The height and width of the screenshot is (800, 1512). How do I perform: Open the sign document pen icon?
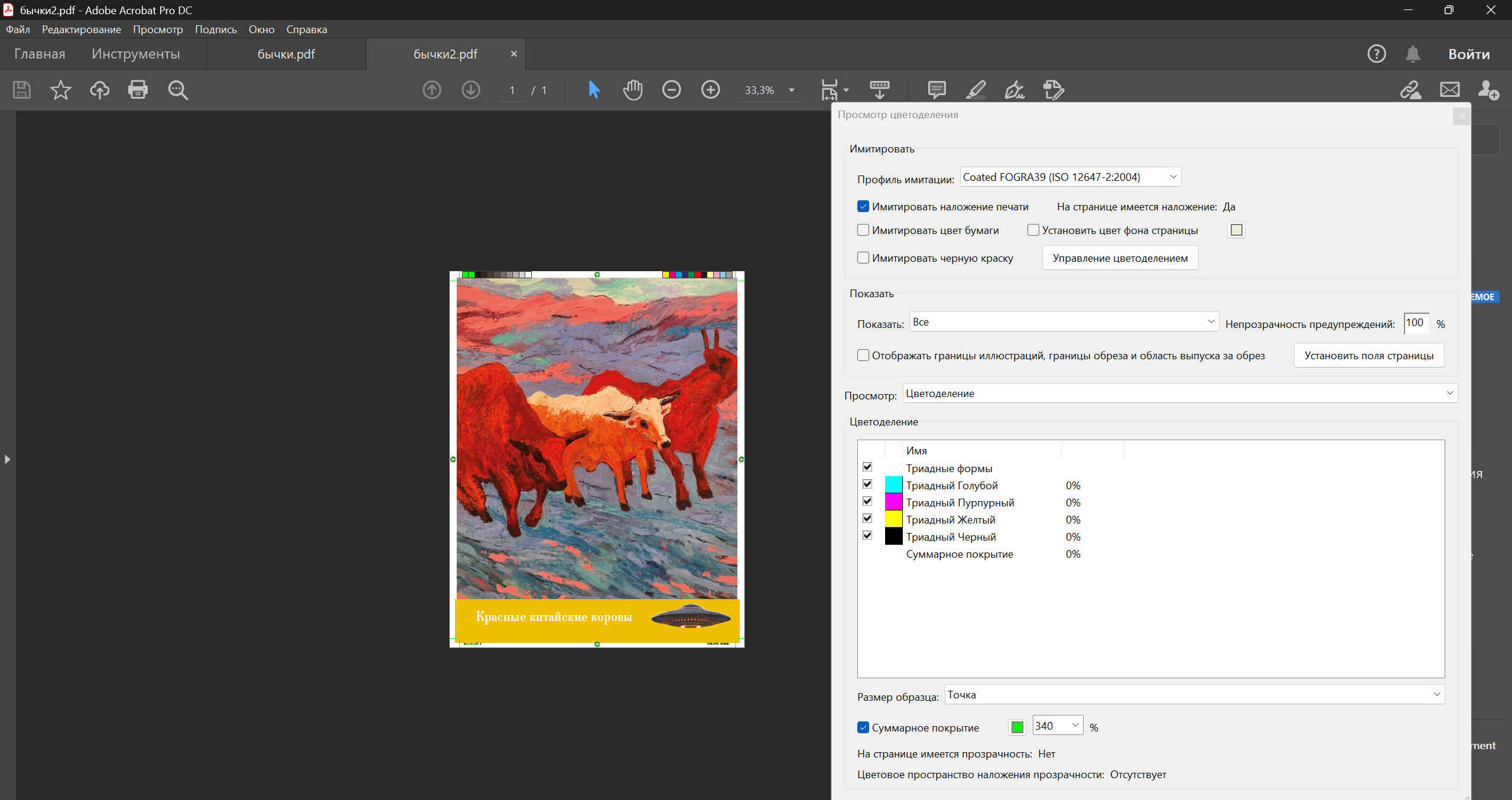[x=1014, y=90]
